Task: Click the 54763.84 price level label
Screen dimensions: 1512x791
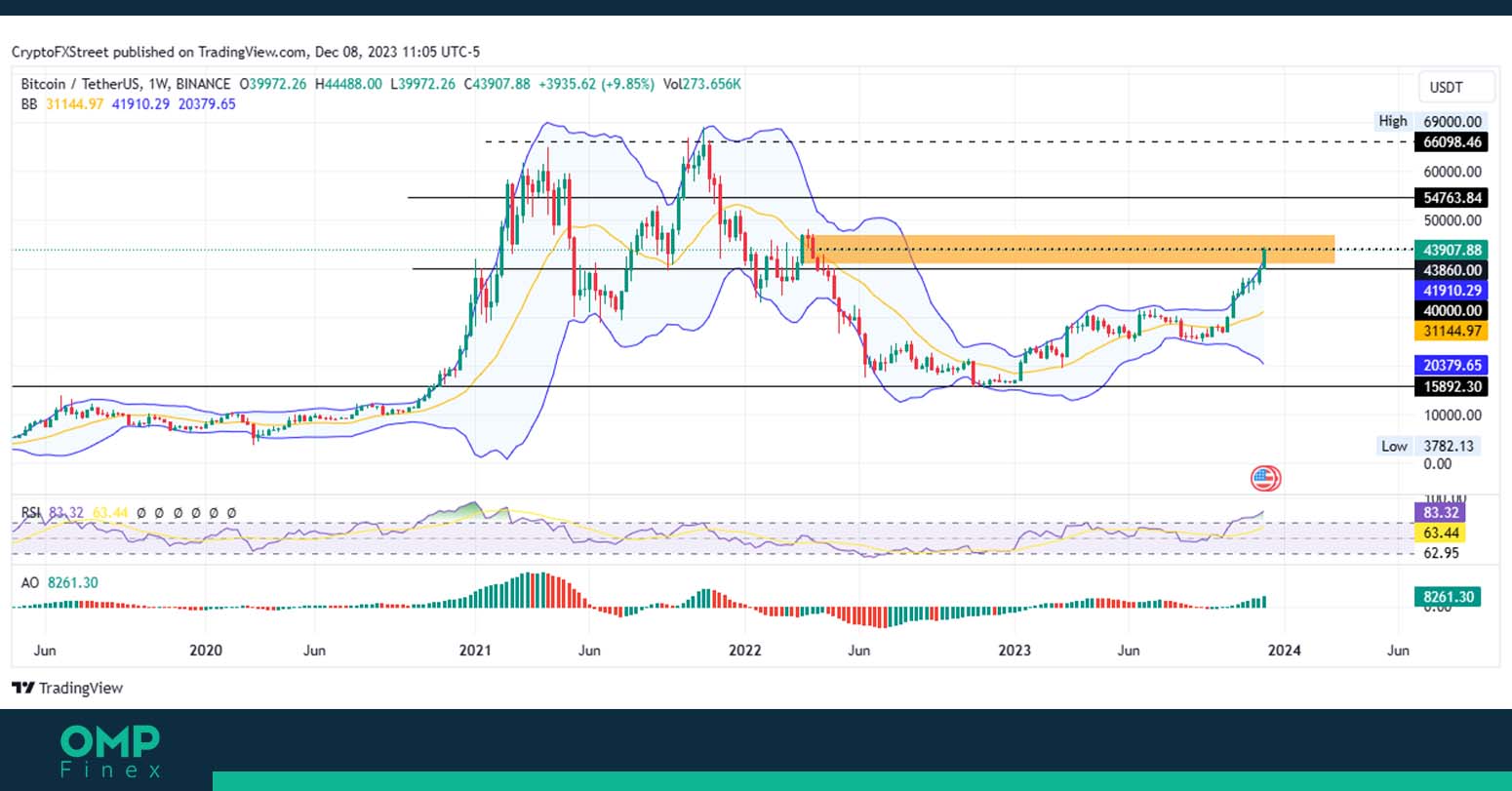Action: point(1452,198)
